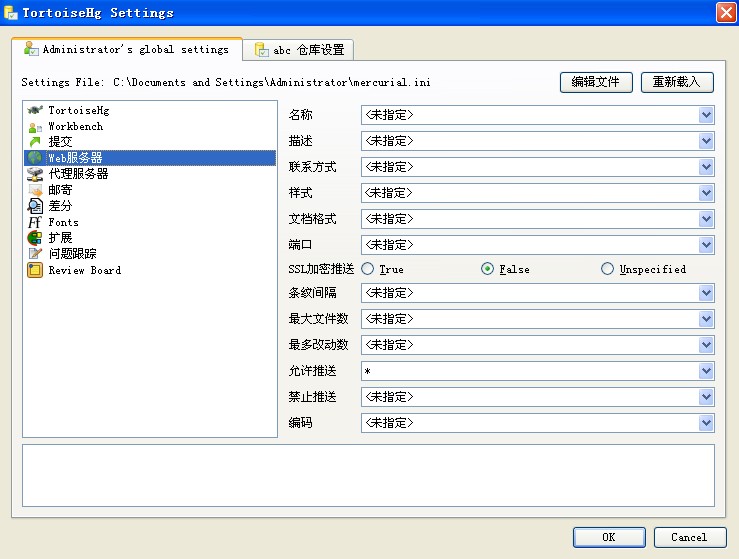Click the 差分 diff magnifier icon
The height and width of the screenshot is (559, 739).
tap(35, 206)
